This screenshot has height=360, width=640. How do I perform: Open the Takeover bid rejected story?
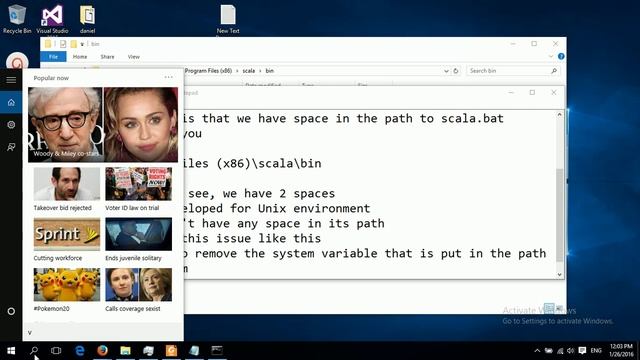[x=67, y=189]
